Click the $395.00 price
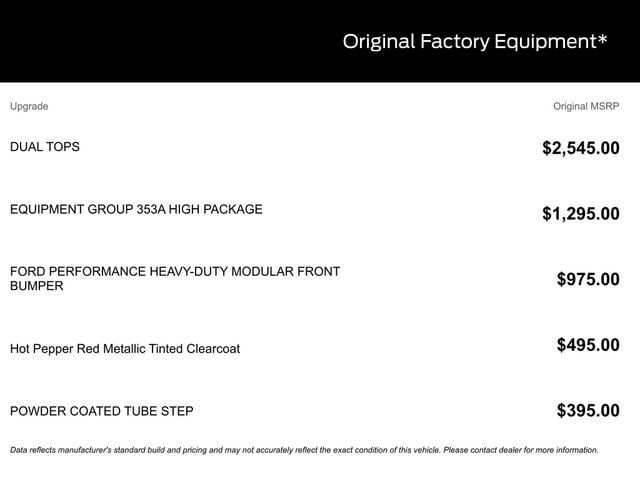 pos(588,411)
